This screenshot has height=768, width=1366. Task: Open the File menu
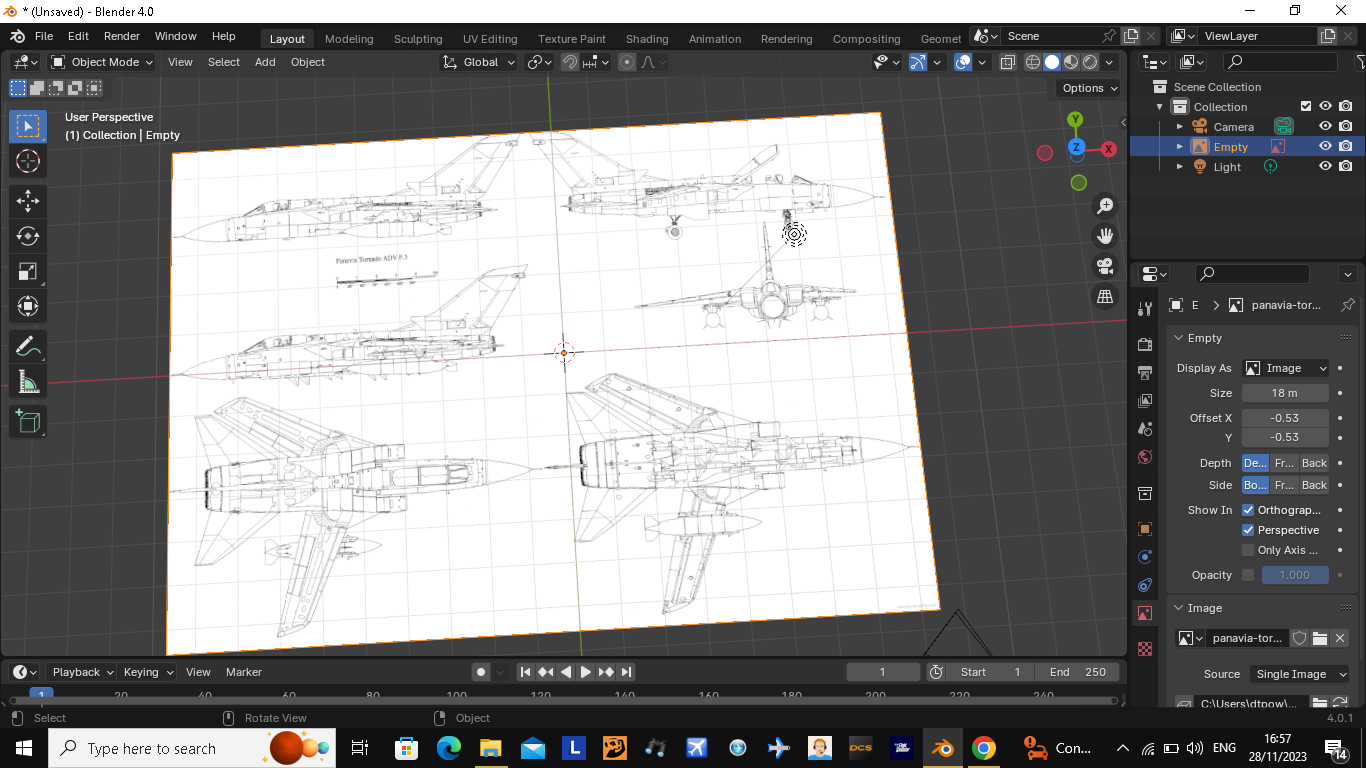click(x=44, y=36)
